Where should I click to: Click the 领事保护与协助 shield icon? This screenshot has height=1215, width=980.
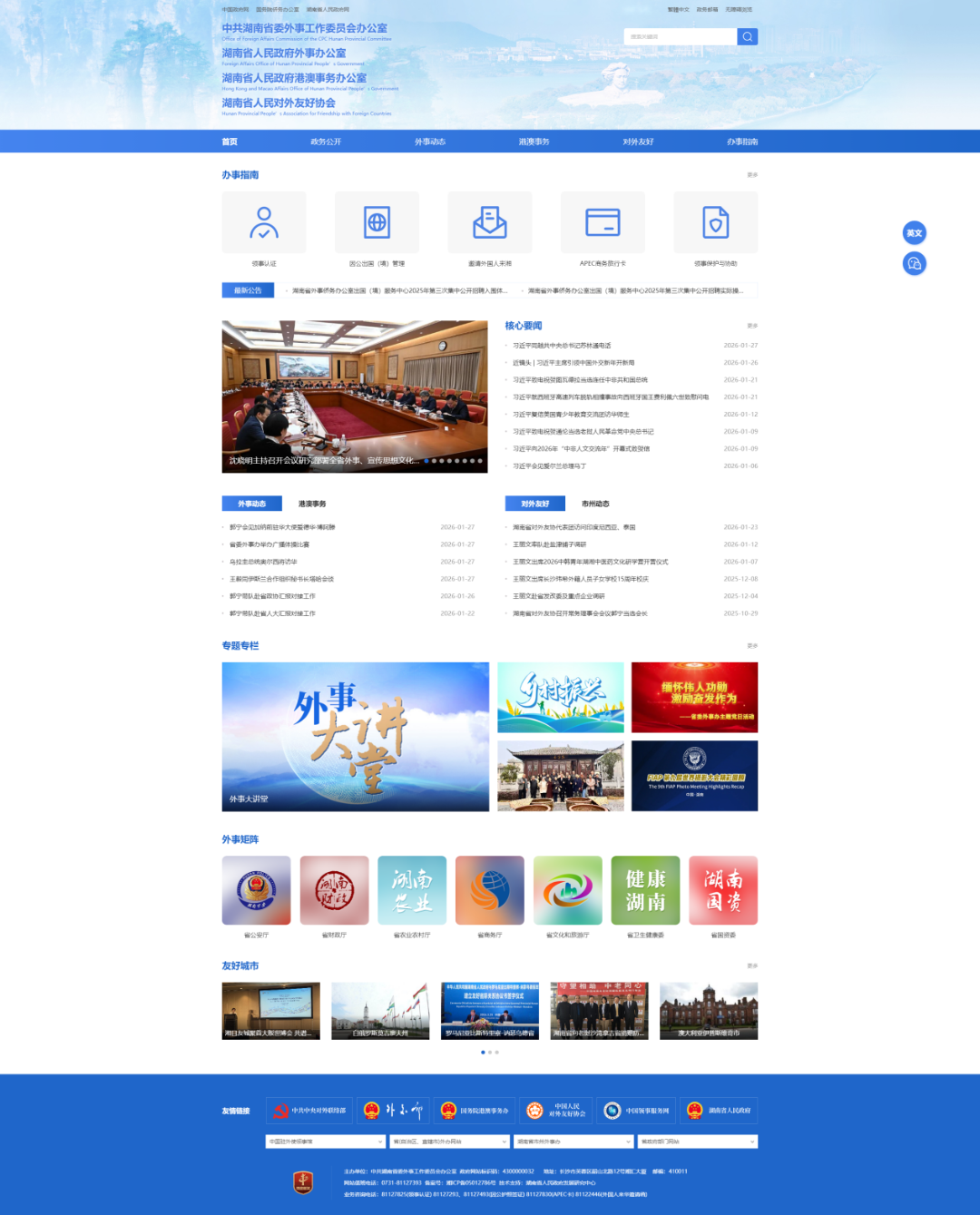click(x=716, y=222)
